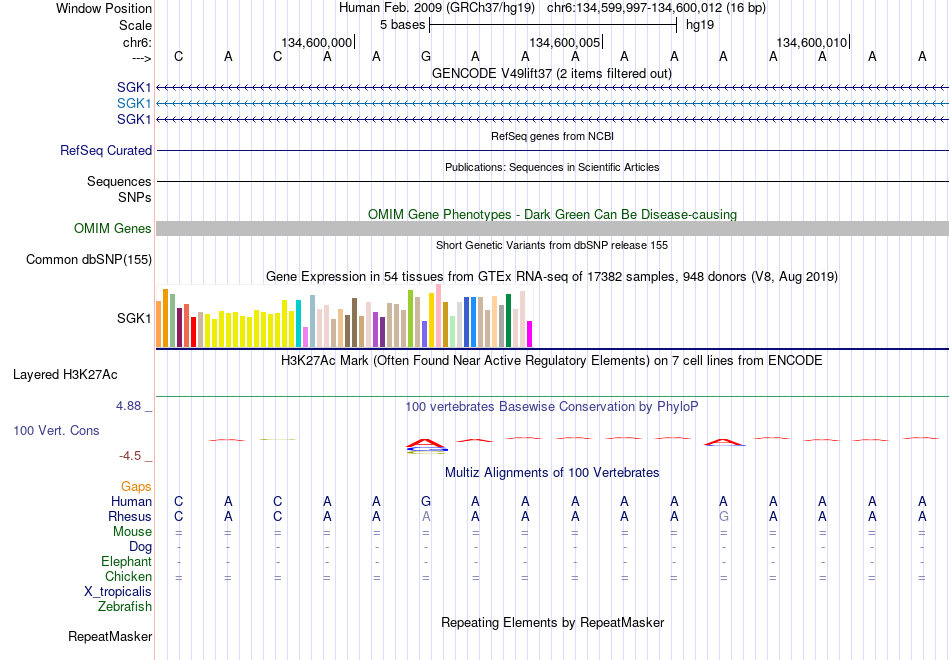
Task: Click the RepeatMasker track label
Action: point(110,636)
